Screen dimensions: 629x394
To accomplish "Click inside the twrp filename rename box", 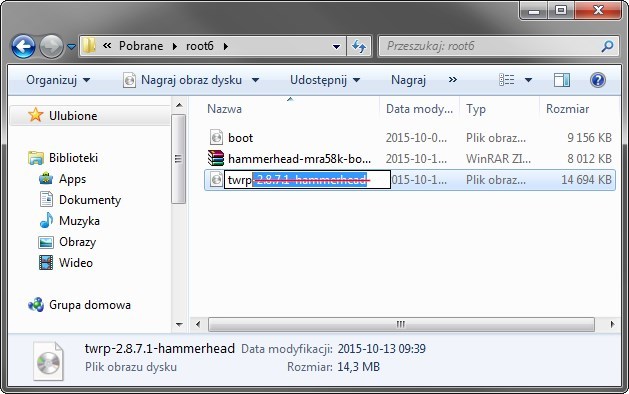I will (307, 180).
